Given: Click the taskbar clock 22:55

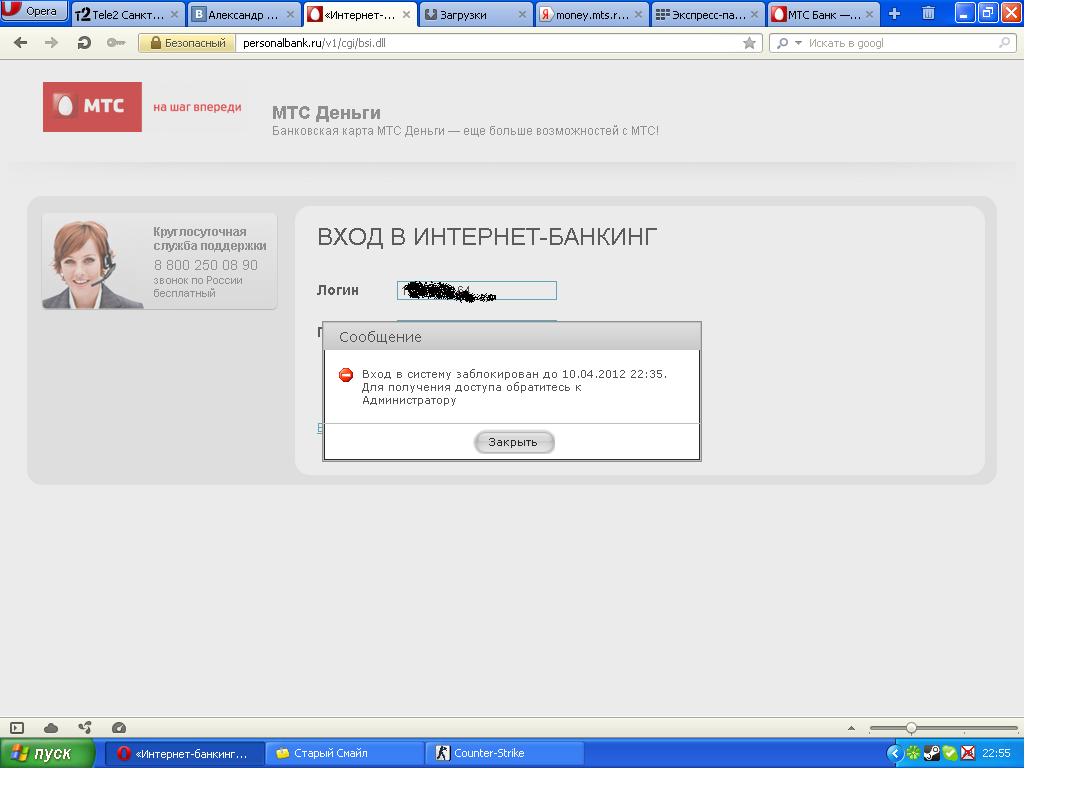Looking at the screenshot, I should (996, 753).
